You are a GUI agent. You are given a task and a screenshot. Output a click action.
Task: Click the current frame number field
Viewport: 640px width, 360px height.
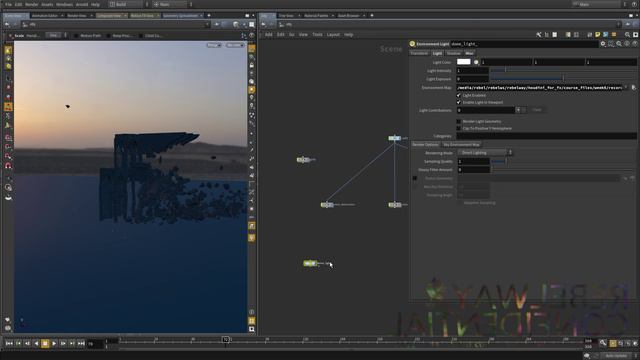coord(95,344)
